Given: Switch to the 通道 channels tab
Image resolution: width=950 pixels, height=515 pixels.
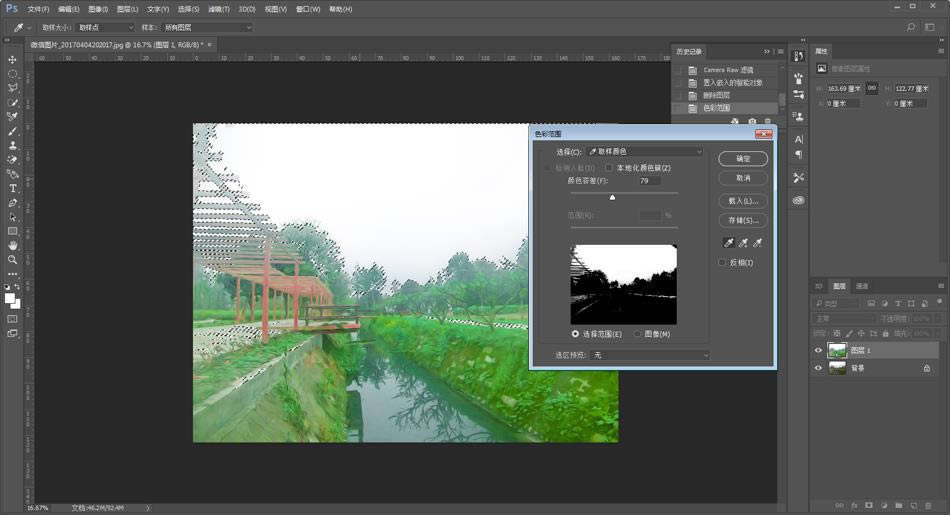Looking at the screenshot, I should 862,286.
